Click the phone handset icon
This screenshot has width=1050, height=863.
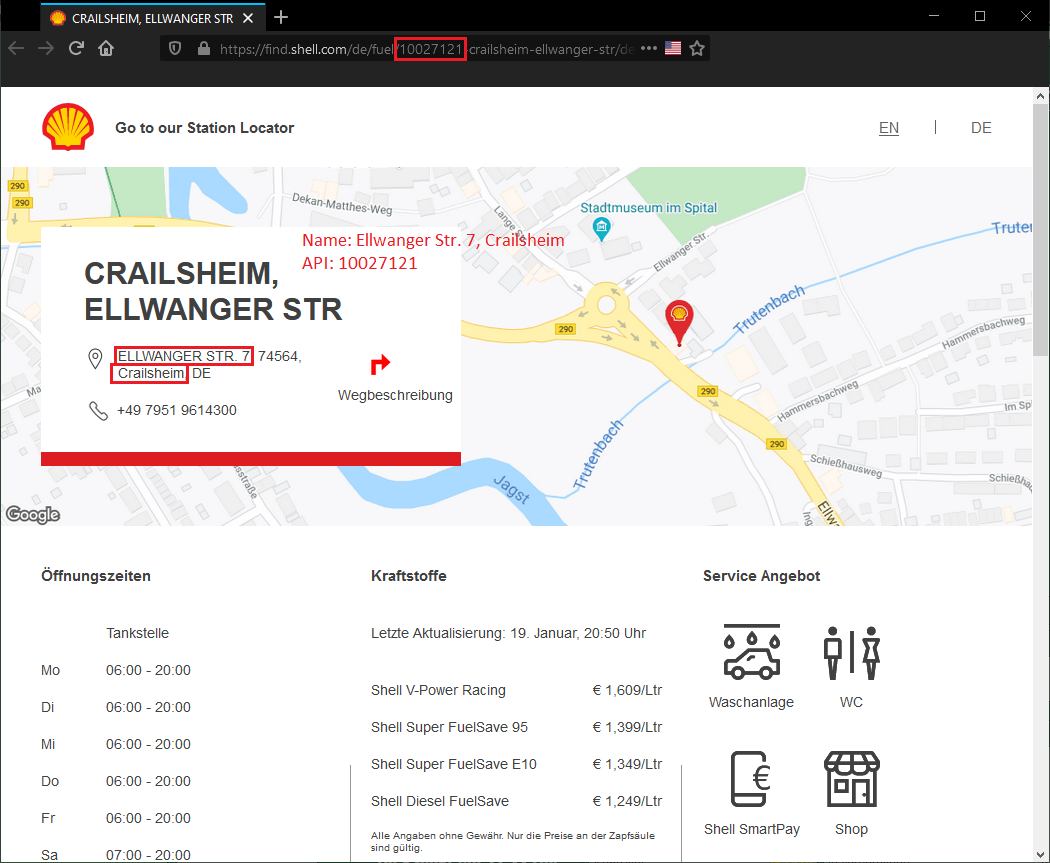[x=98, y=410]
